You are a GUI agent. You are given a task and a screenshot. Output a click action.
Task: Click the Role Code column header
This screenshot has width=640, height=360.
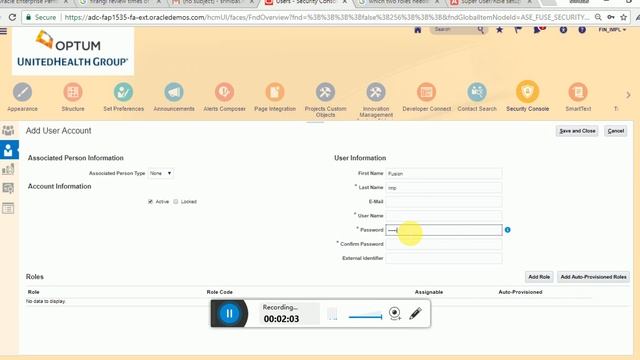coord(219,292)
